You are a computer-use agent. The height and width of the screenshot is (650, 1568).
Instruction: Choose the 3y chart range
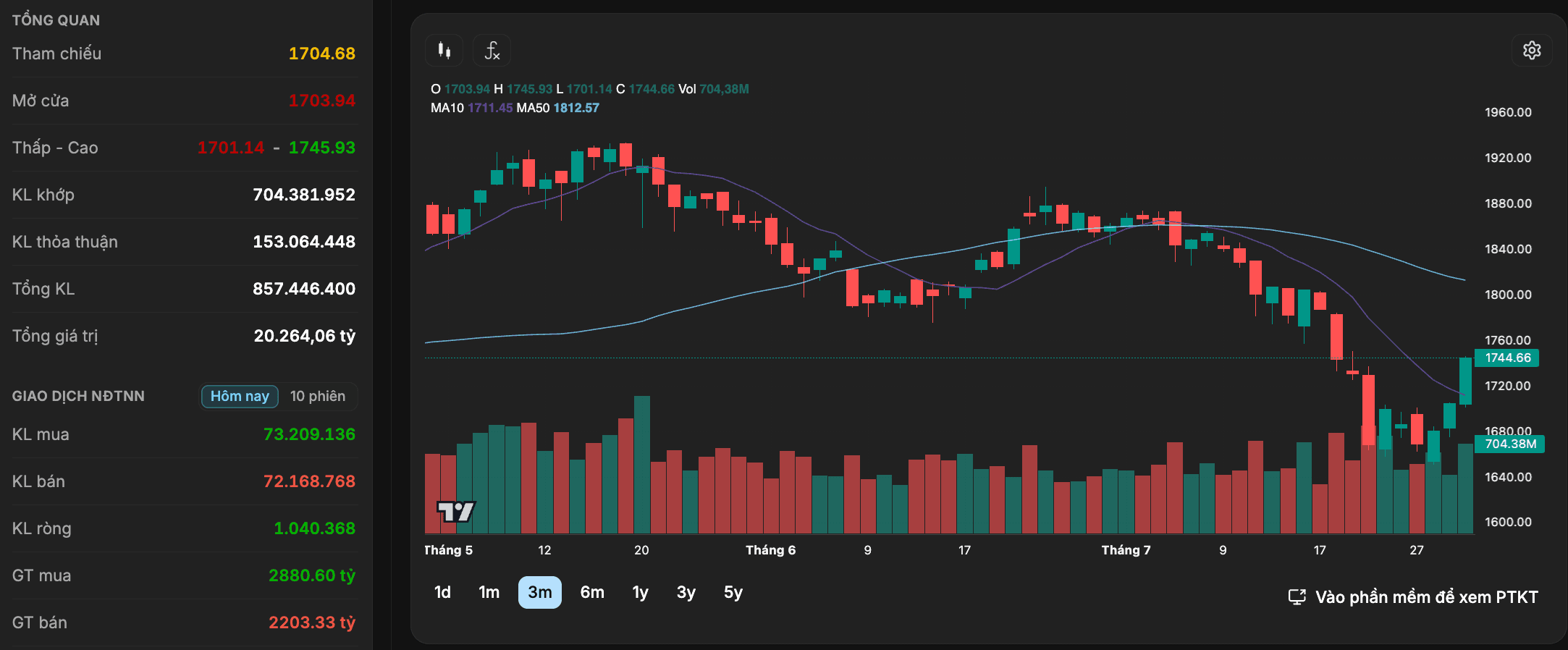686,592
